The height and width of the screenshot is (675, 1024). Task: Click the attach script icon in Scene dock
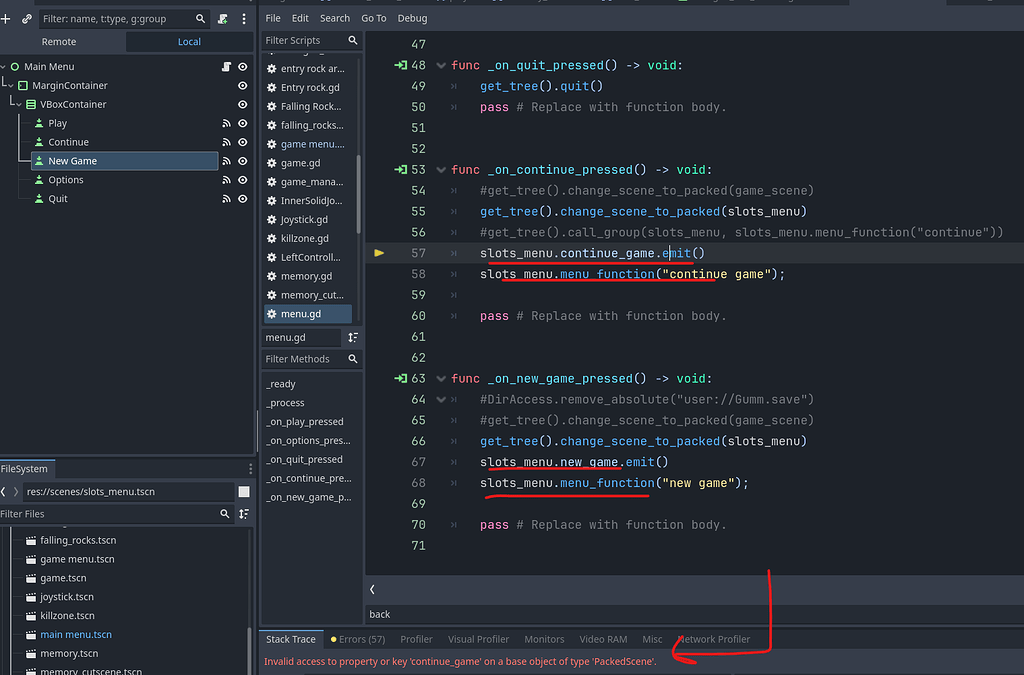pyautogui.click(x=223, y=19)
